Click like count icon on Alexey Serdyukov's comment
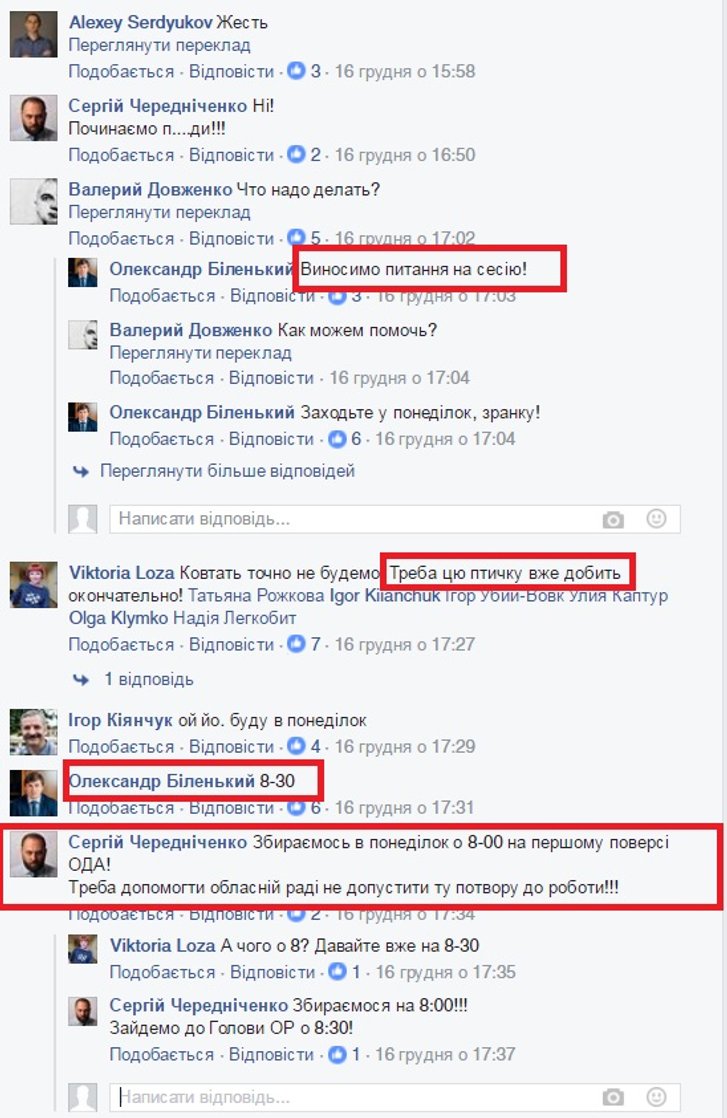Viewport: 727px width, 1118px height. point(296,71)
